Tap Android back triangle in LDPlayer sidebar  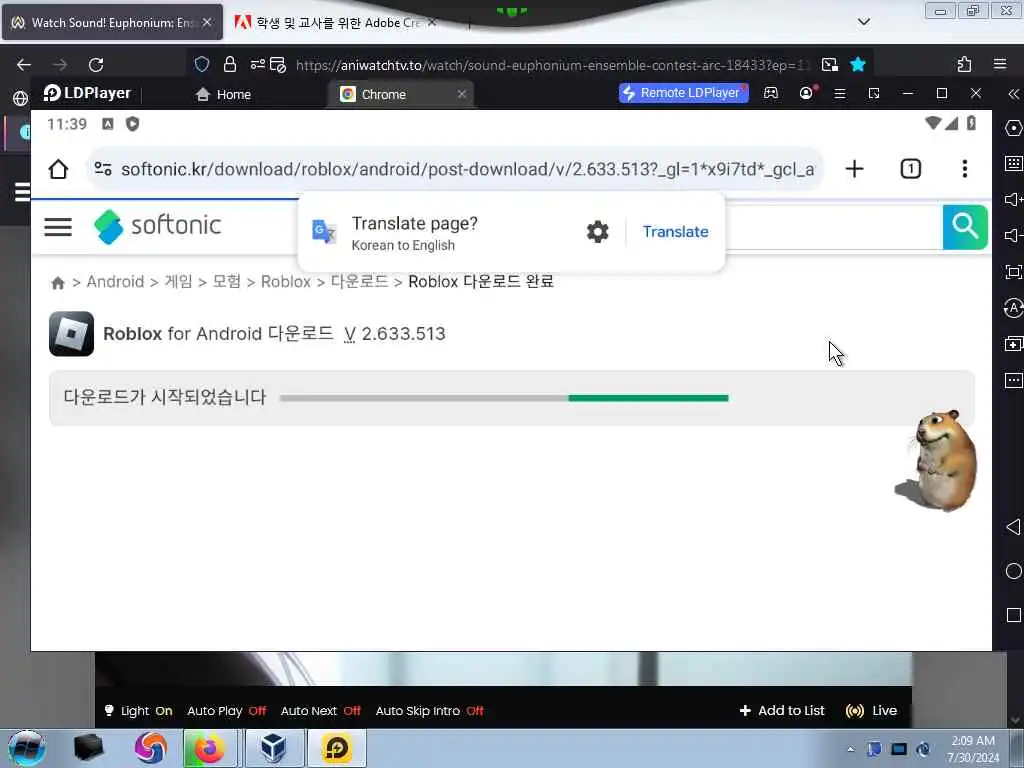[1013, 527]
